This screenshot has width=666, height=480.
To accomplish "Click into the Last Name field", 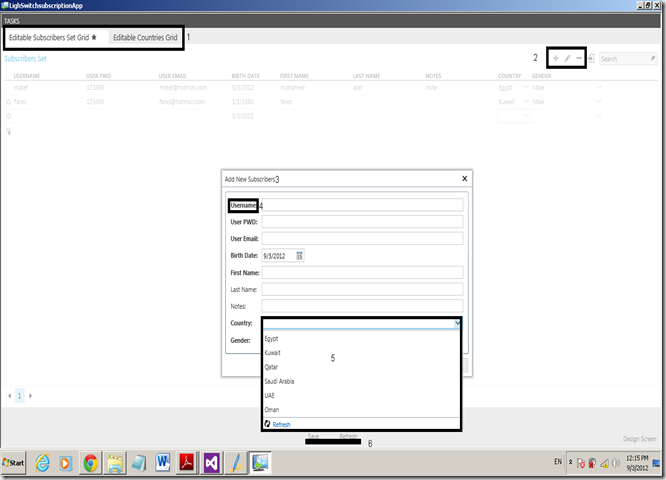I will pos(362,289).
